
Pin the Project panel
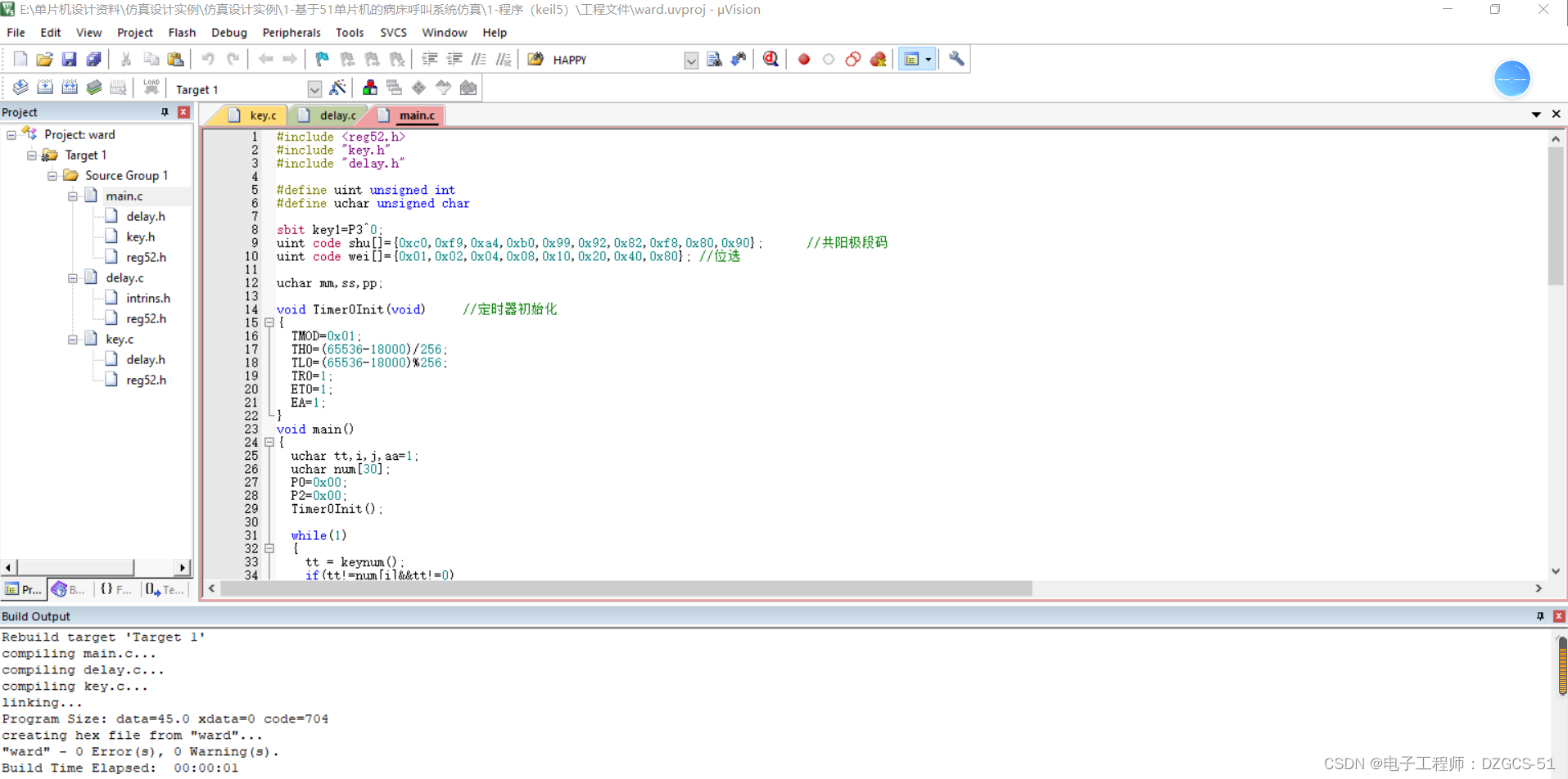coord(165,112)
